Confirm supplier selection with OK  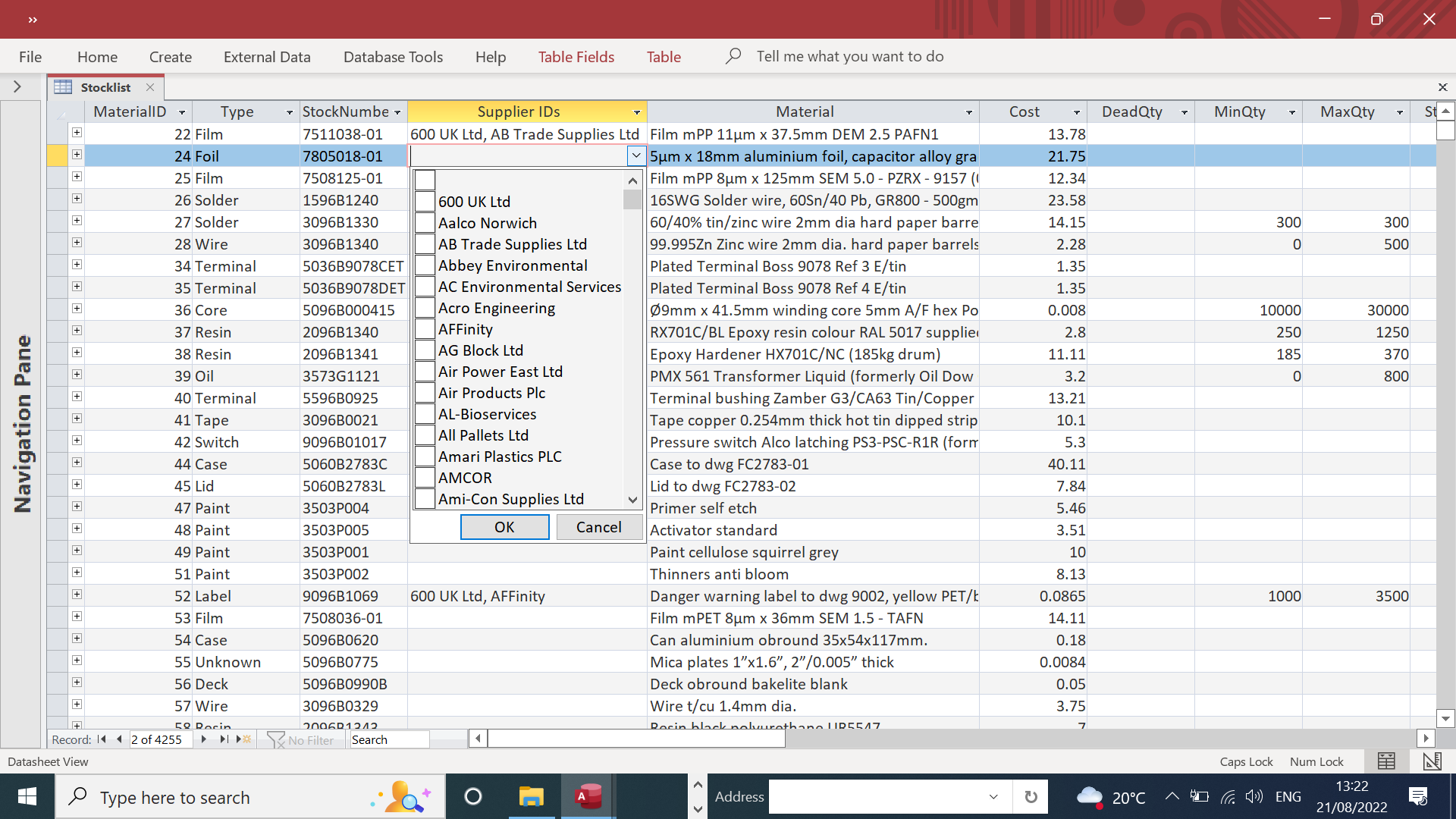pyautogui.click(x=504, y=527)
